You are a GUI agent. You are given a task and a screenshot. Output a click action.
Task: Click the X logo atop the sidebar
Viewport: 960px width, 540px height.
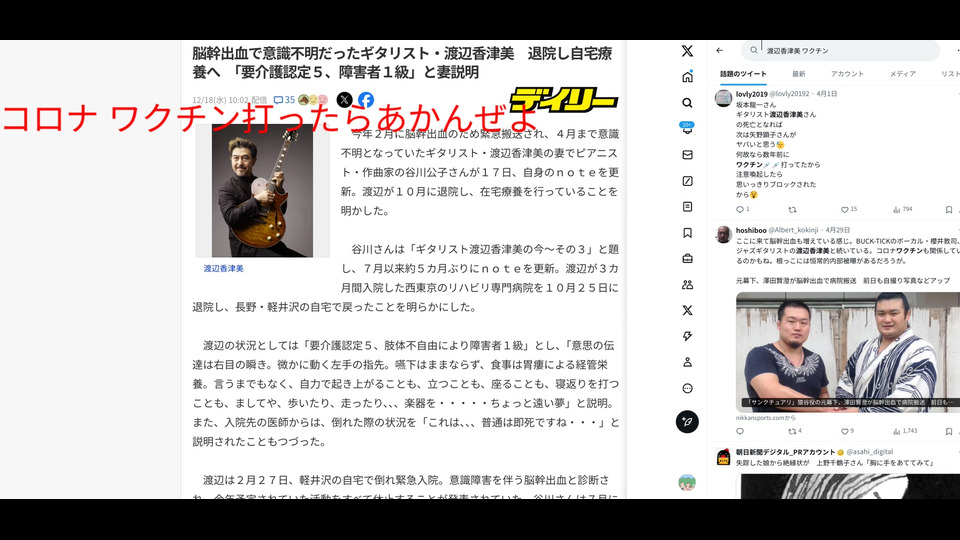click(x=687, y=51)
